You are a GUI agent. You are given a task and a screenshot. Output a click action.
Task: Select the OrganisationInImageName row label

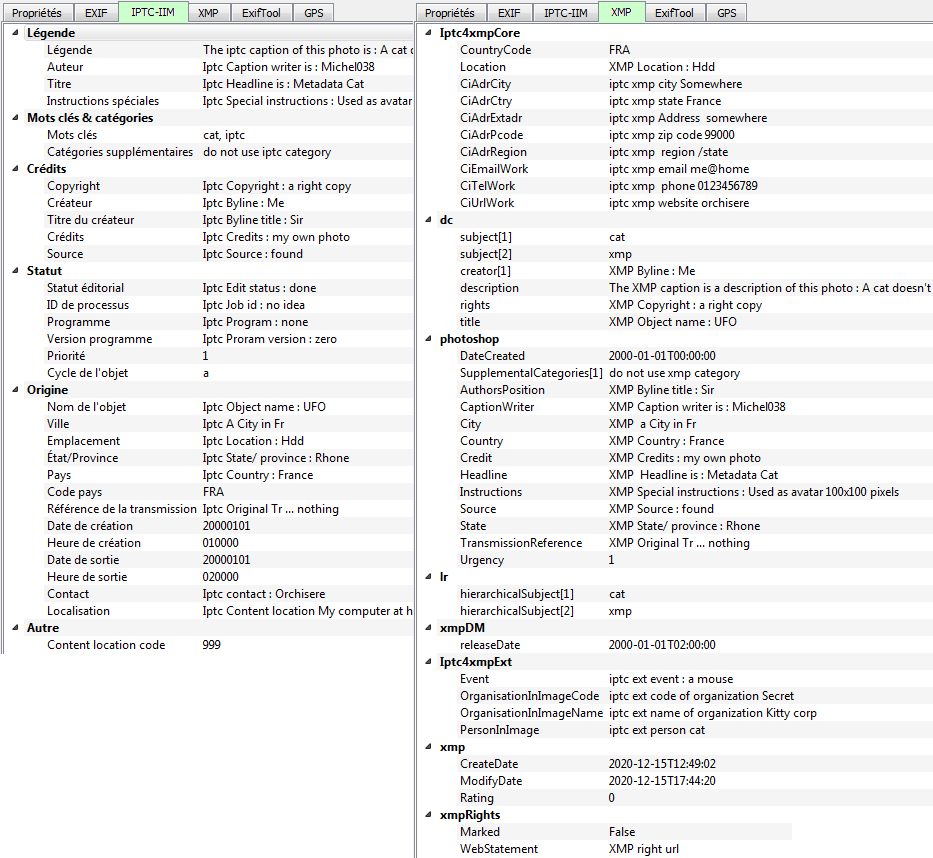click(x=531, y=713)
